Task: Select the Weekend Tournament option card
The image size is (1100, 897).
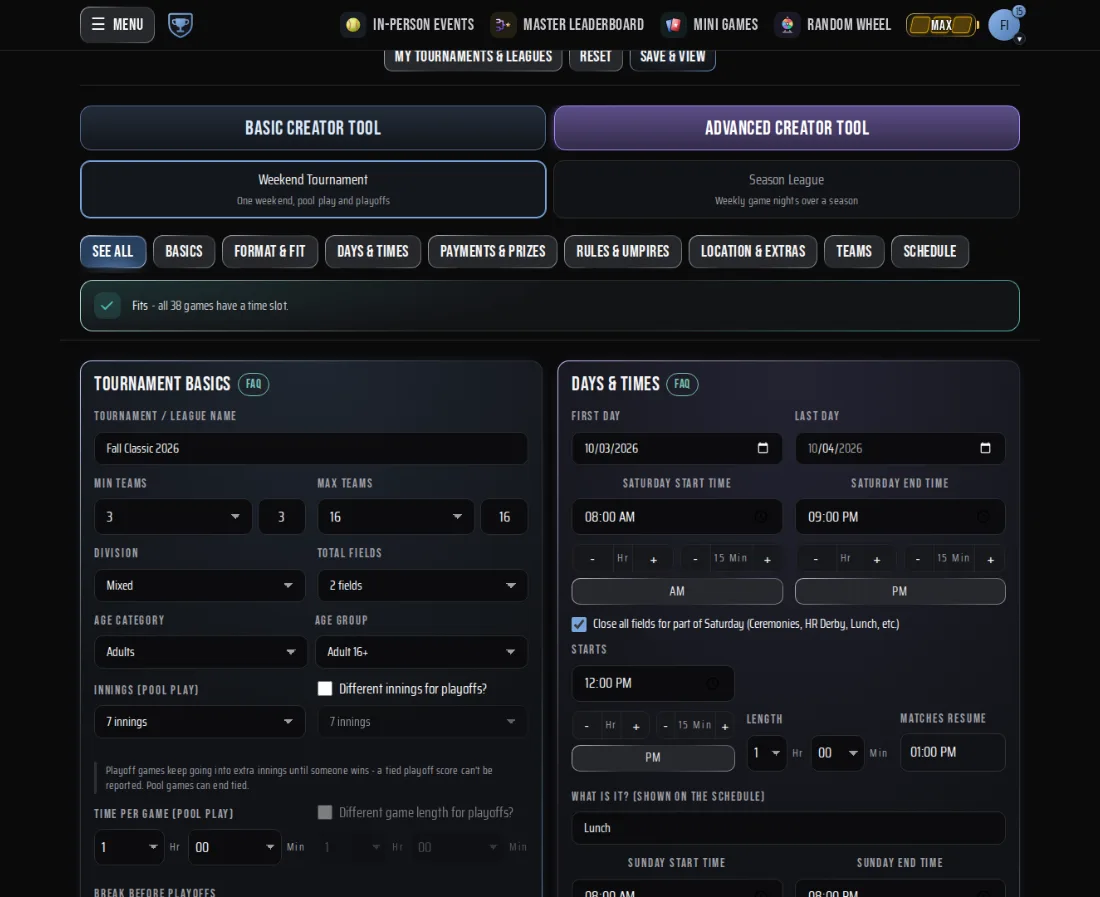Action: pos(313,189)
